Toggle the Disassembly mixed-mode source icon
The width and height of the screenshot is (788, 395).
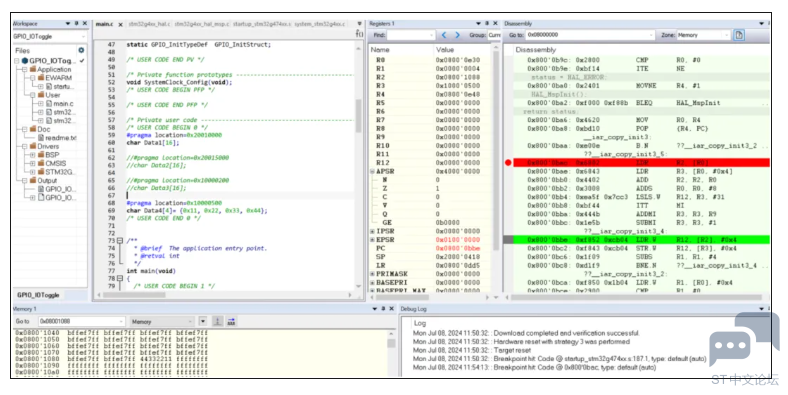(x=739, y=35)
